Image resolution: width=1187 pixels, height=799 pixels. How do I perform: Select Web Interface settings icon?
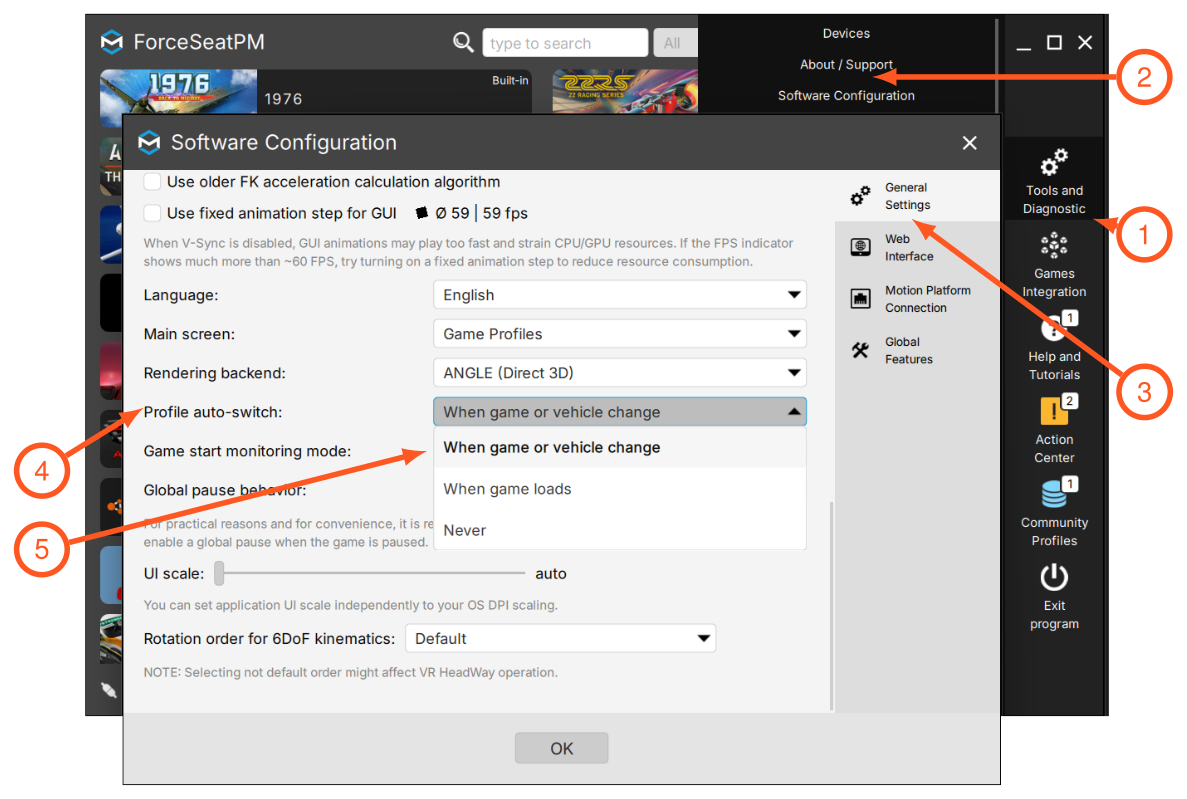click(x=861, y=248)
